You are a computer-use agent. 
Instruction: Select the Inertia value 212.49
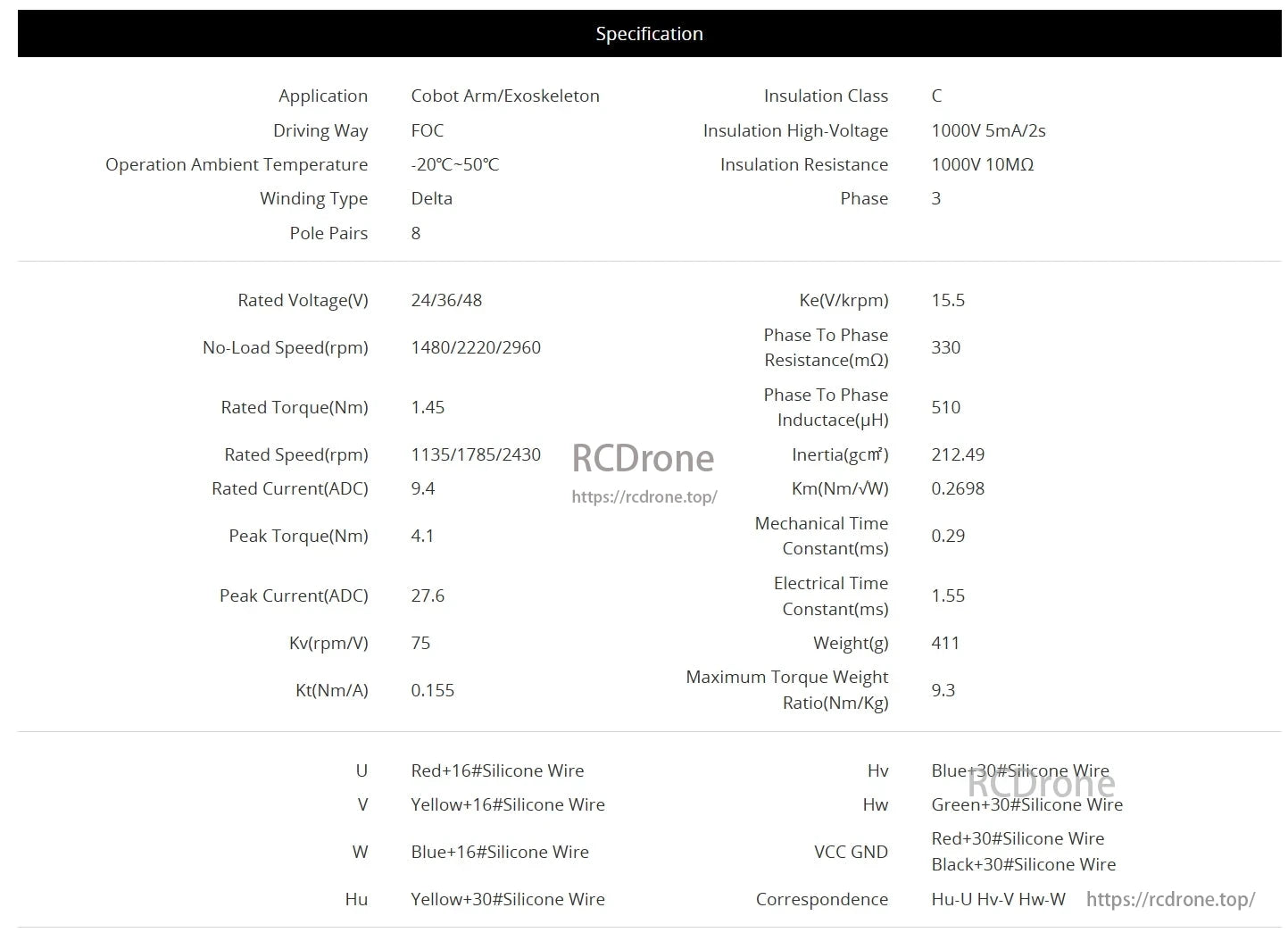tap(958, 454)
